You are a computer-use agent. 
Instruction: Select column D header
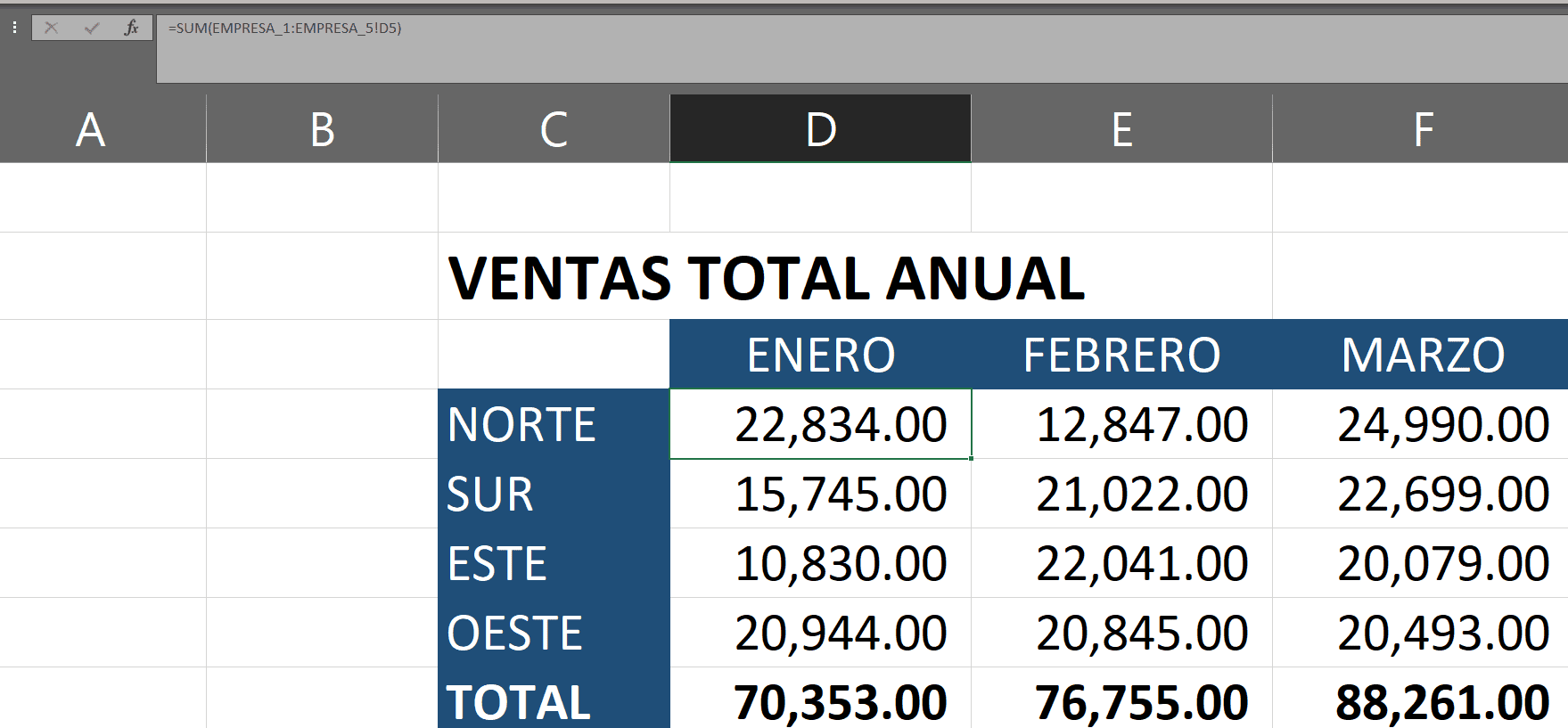pos(820,129)
